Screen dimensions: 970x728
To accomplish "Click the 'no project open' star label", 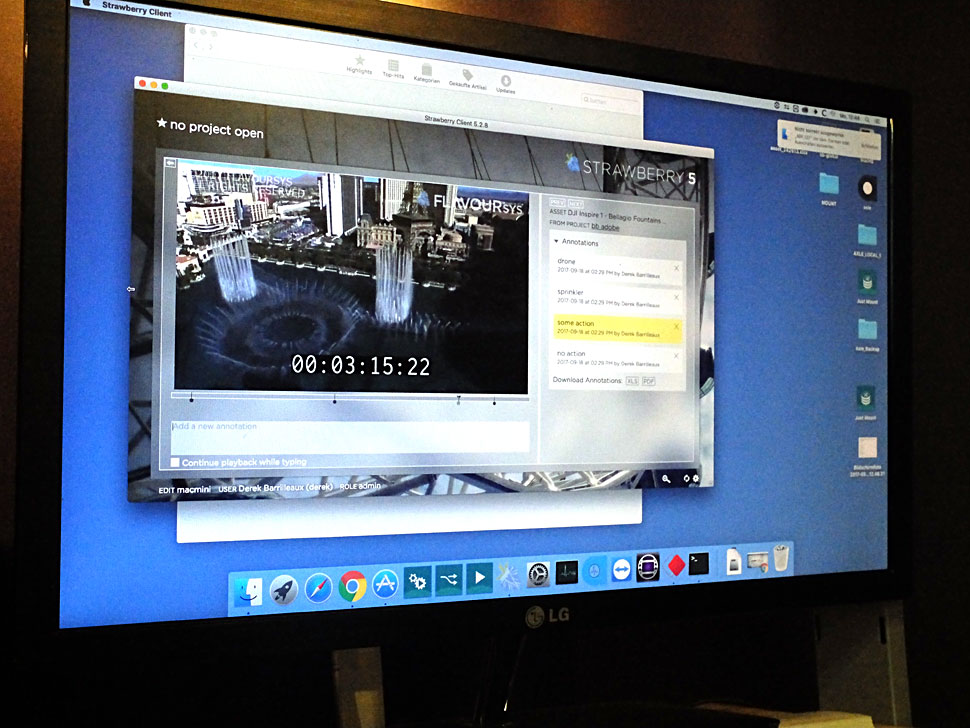I will (210, 127).
